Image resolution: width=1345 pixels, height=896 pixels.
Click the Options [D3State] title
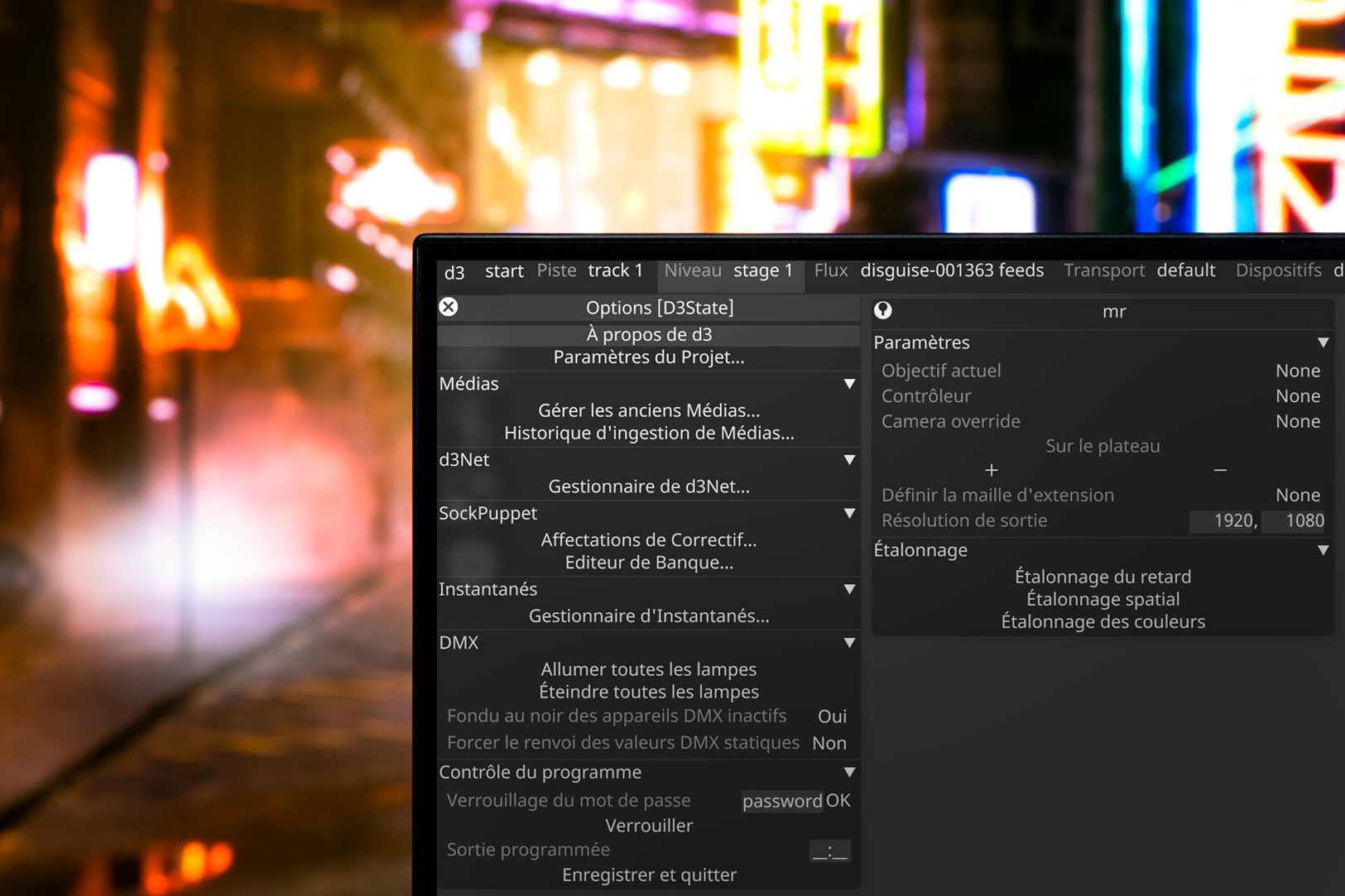[x=660, y=308]
